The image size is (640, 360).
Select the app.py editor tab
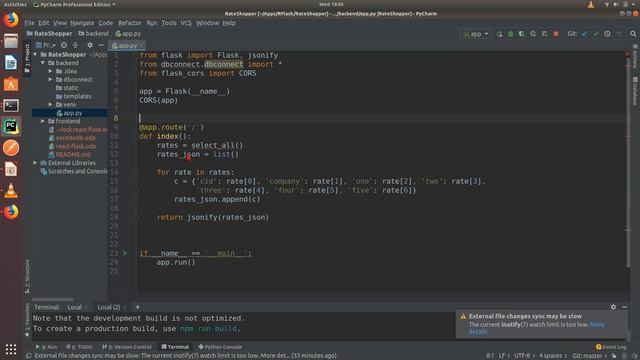click(x=127, y=45)
